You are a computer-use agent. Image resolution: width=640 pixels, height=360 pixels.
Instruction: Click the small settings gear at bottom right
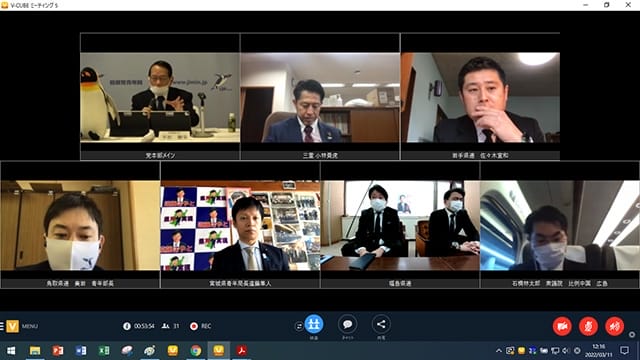[632, 335]
